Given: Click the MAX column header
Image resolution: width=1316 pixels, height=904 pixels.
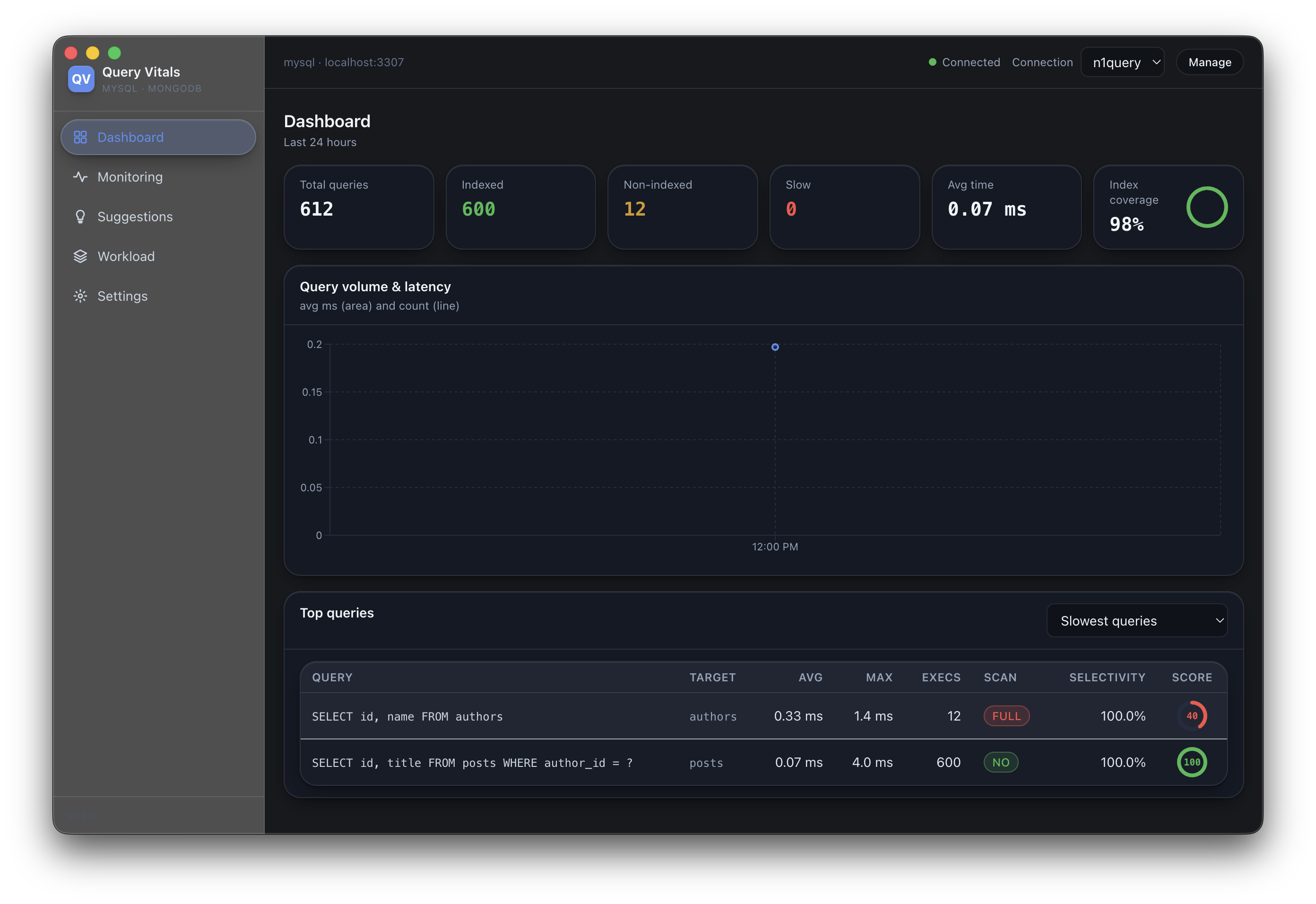Looking at the screenshot, I should tap(879, 678).
